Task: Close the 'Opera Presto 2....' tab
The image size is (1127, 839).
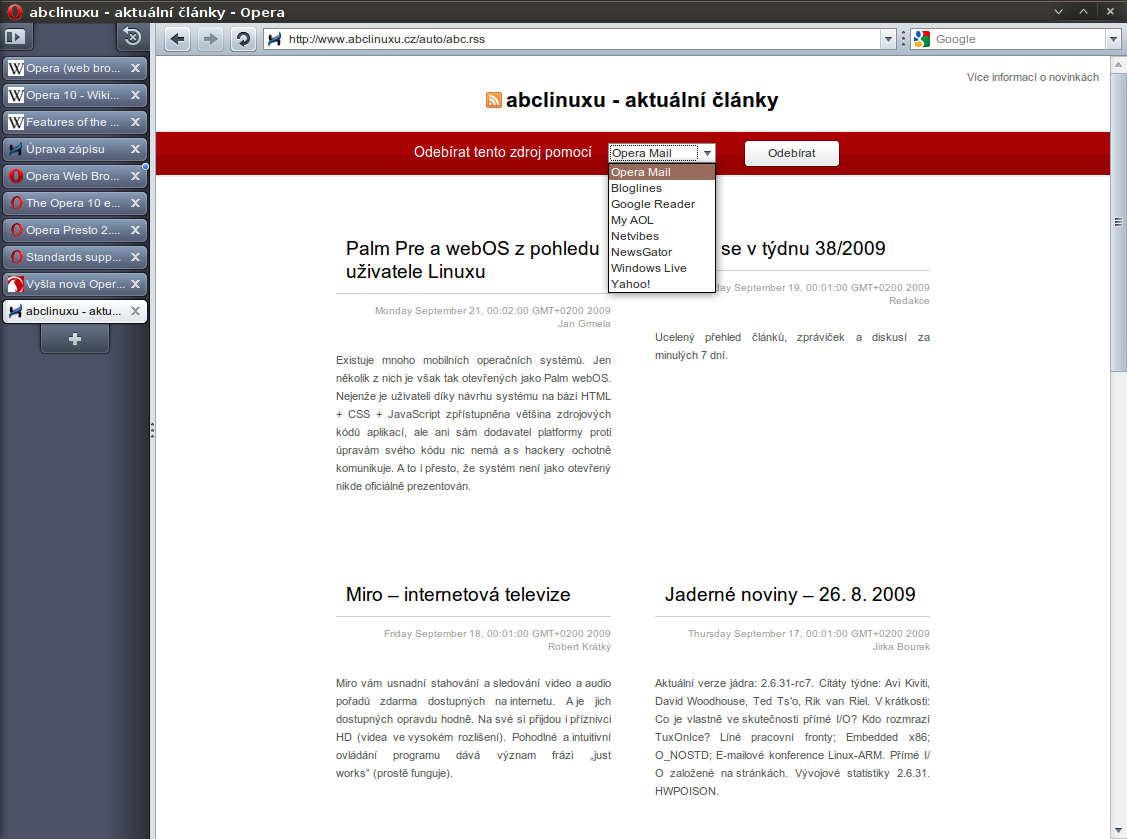Action: pyautogui.click(x=135, y=230)
